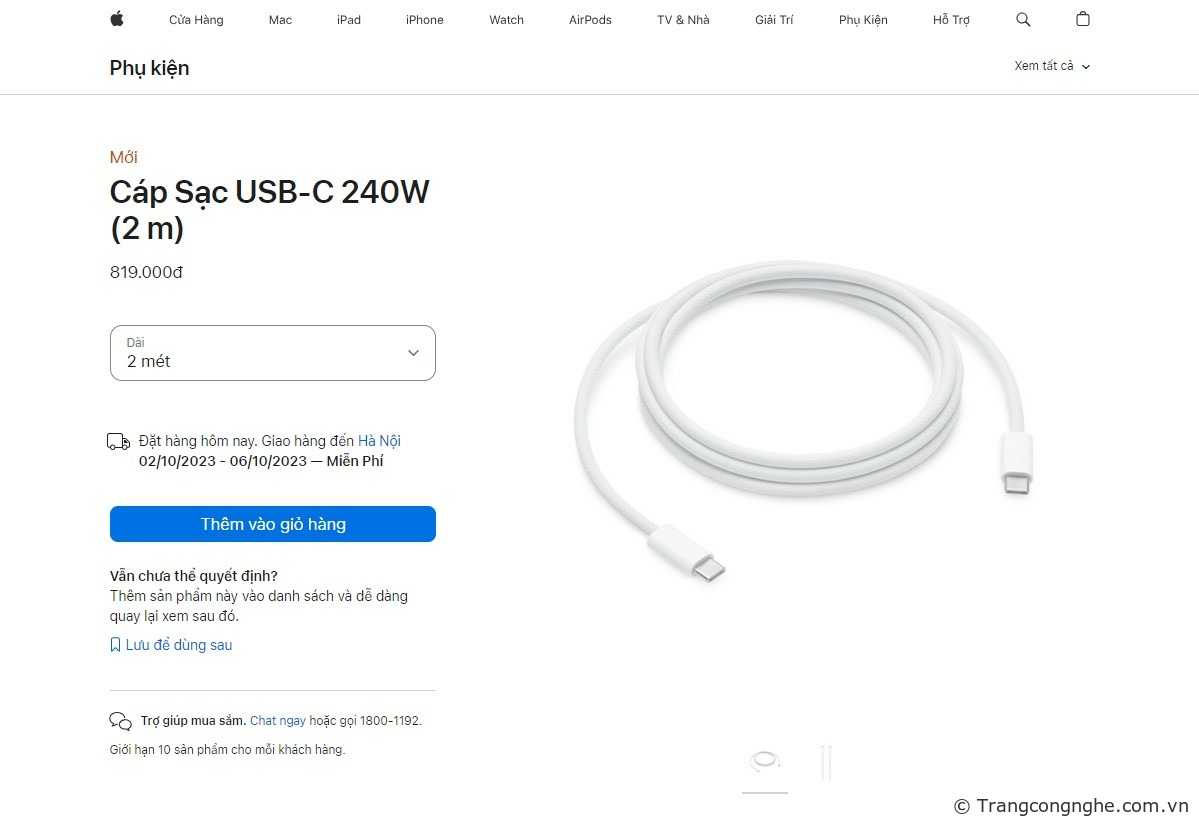Click the delivery truck icon
The image size is (1199, 826).
[118, 442]
